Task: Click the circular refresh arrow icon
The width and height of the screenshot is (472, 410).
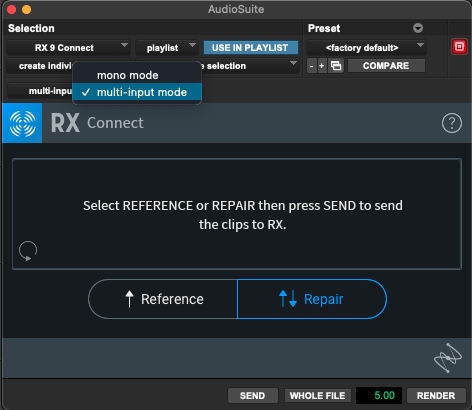Action: click(x=28, y=251)
